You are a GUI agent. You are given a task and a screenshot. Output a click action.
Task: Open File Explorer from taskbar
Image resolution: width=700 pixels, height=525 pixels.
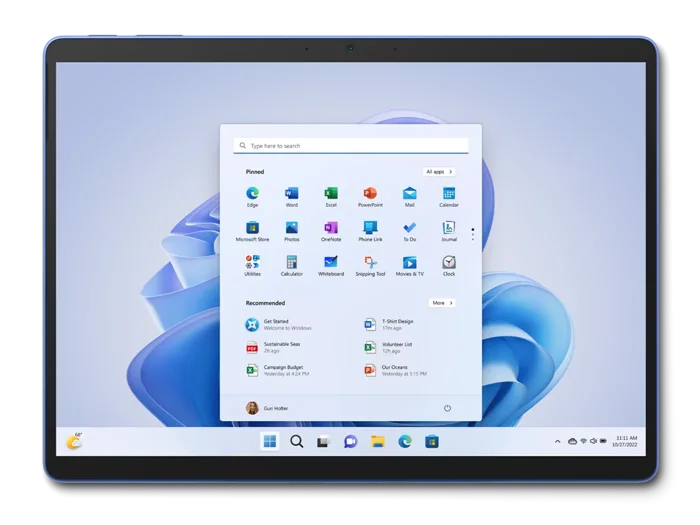[378, 442]
